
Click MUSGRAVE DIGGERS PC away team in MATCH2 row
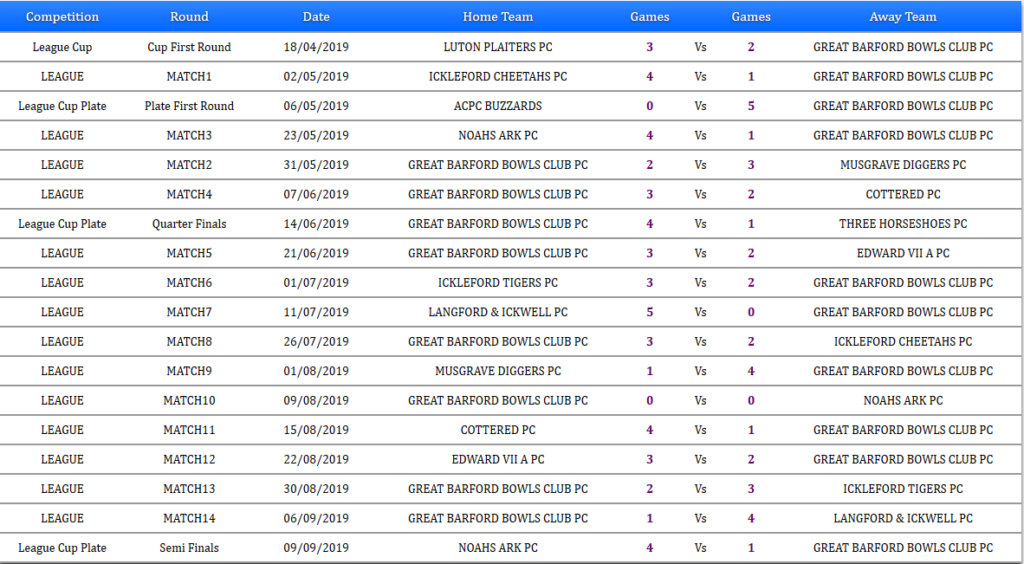(x=903, y=164)
